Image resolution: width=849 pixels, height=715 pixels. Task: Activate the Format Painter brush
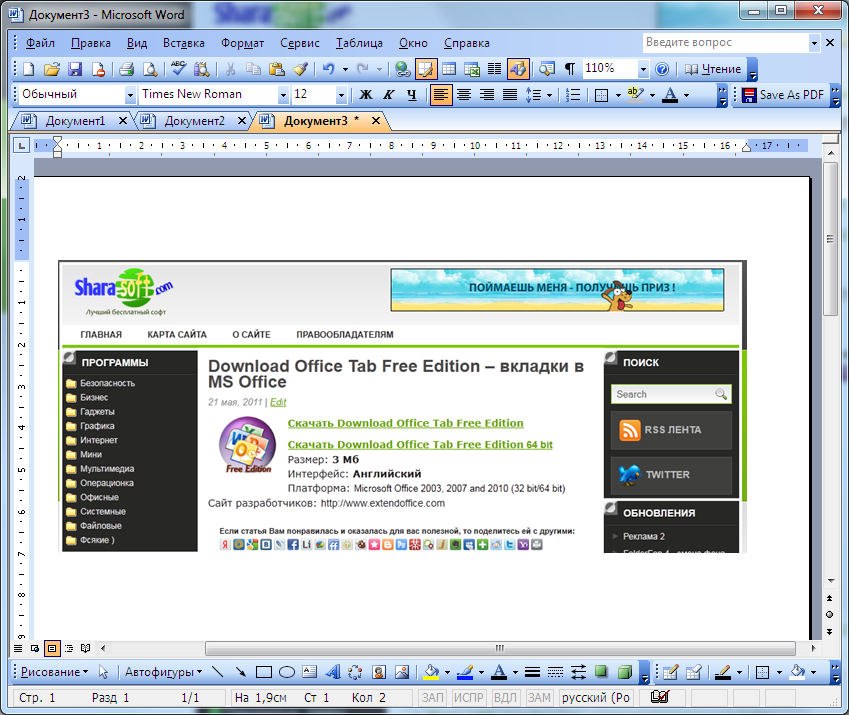pos(301,69)
